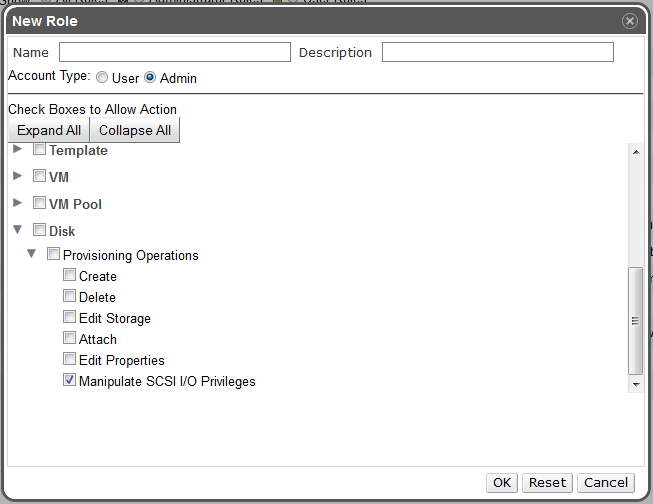Uncheck Manipulate SCSI I/O Privileges
This screenshot has width=653, height=504.
pos(69,380)
